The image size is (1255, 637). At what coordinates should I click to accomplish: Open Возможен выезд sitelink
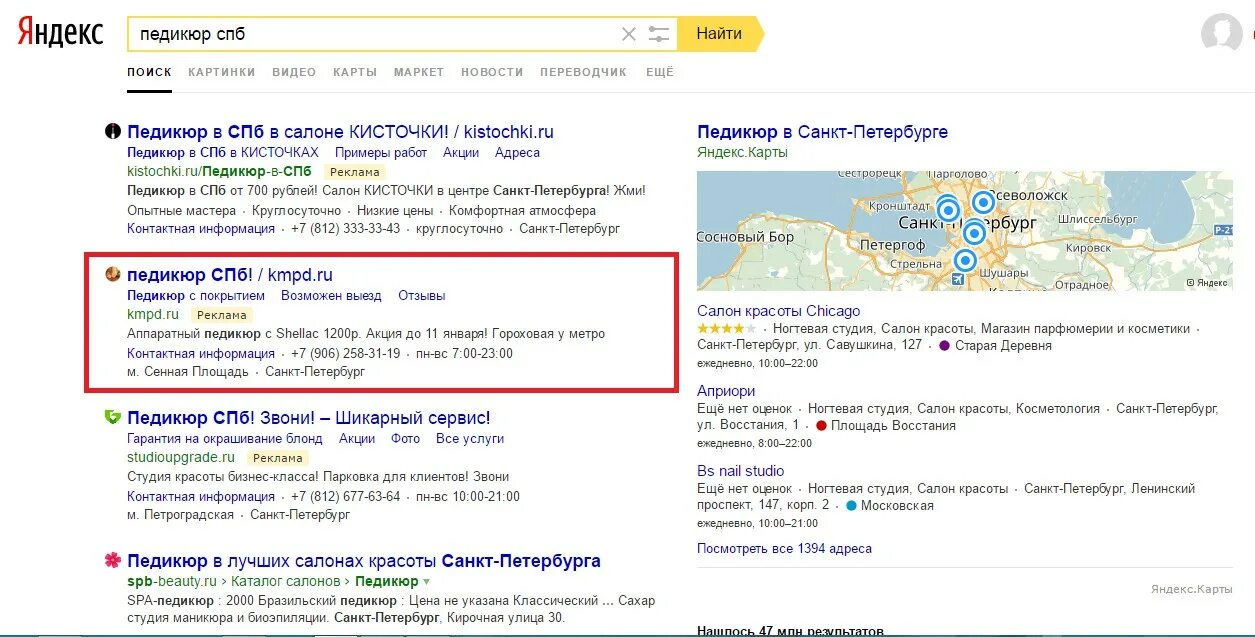[331, 296]
